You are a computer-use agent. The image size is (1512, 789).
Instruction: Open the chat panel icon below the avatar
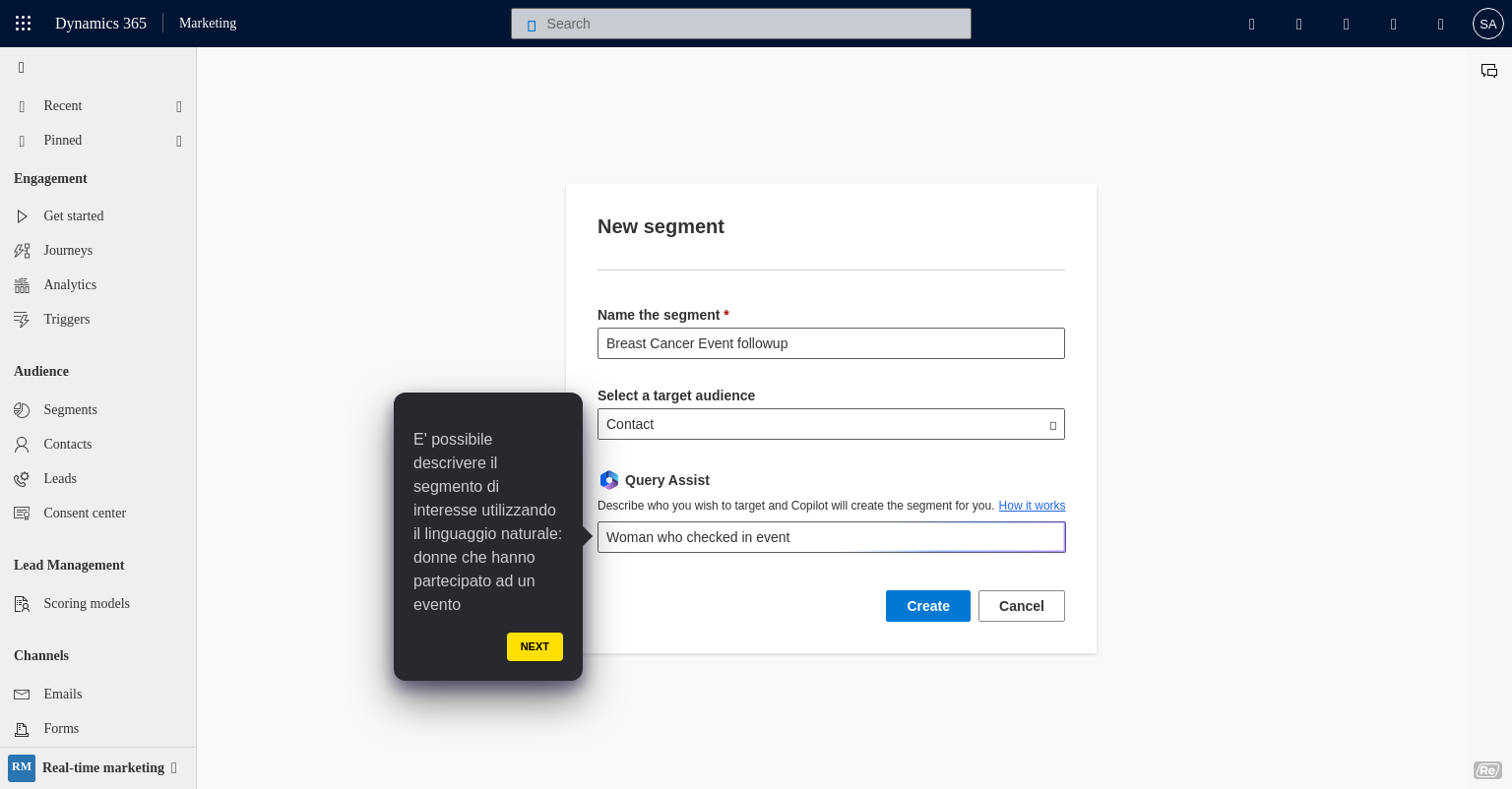(1489, 71)
